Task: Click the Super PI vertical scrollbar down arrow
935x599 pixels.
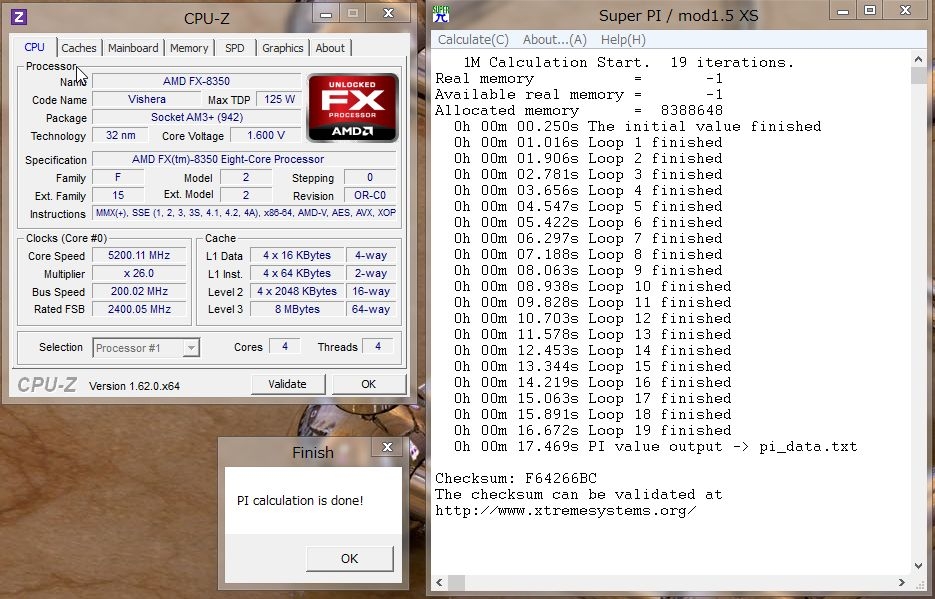Action: [918, 566]
